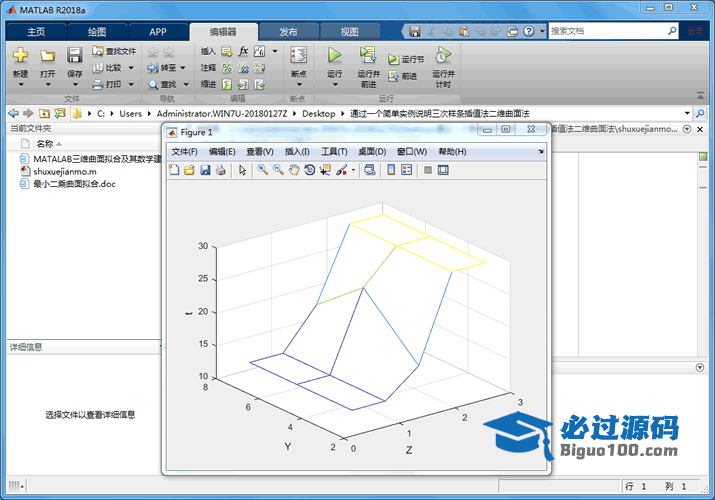Click the Users segment in the address path
Screen dimensions: 715x500
(130, 113)
